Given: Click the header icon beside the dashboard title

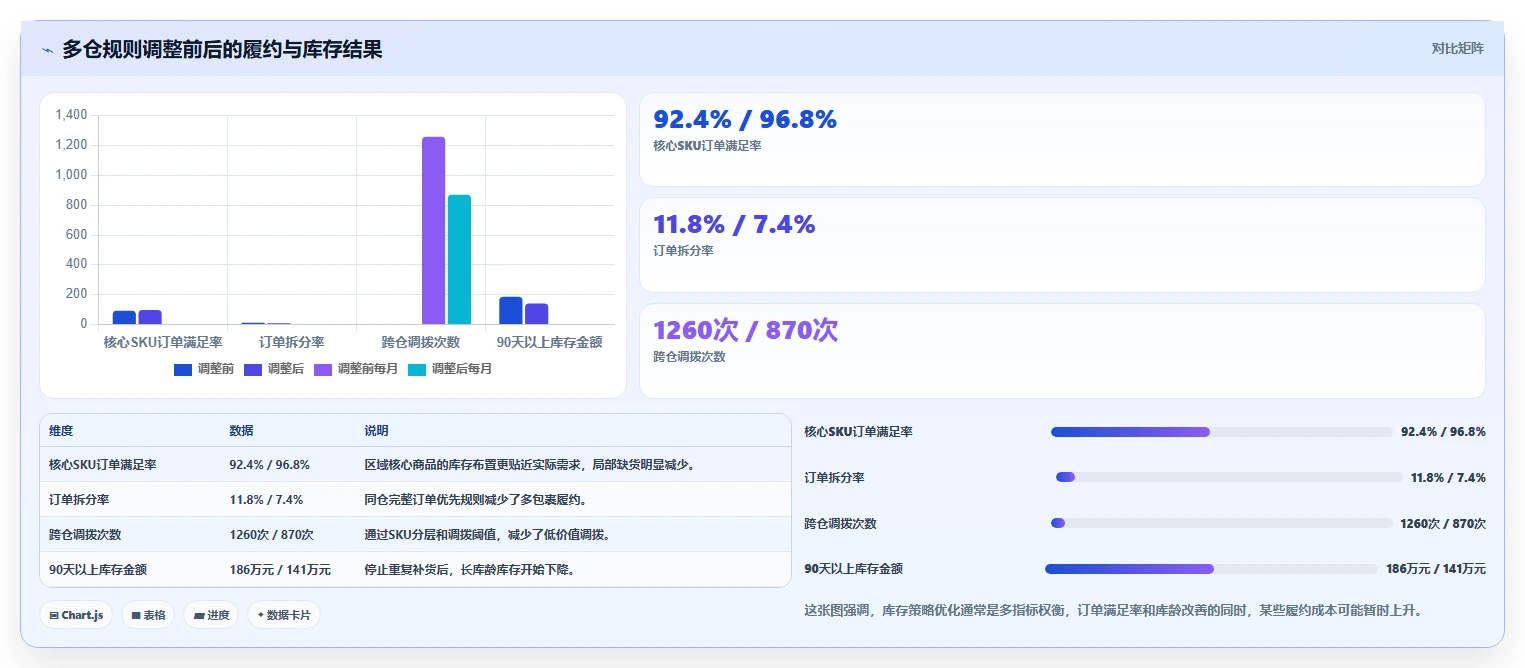Looking at the screenshot, I should pyautogui.click(x=47, y=50).
